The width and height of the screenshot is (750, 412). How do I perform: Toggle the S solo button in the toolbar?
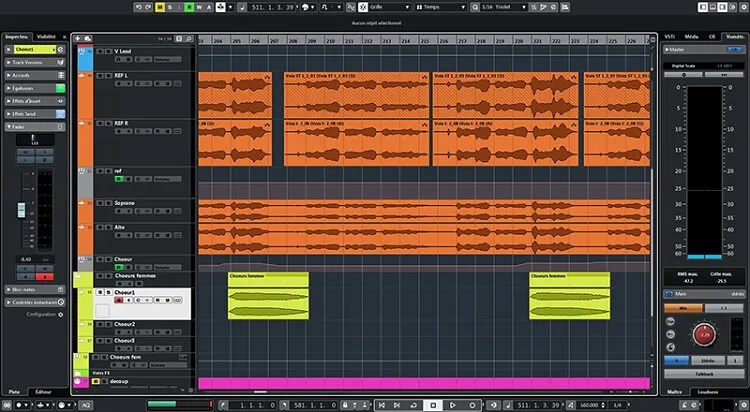(170, 6)
